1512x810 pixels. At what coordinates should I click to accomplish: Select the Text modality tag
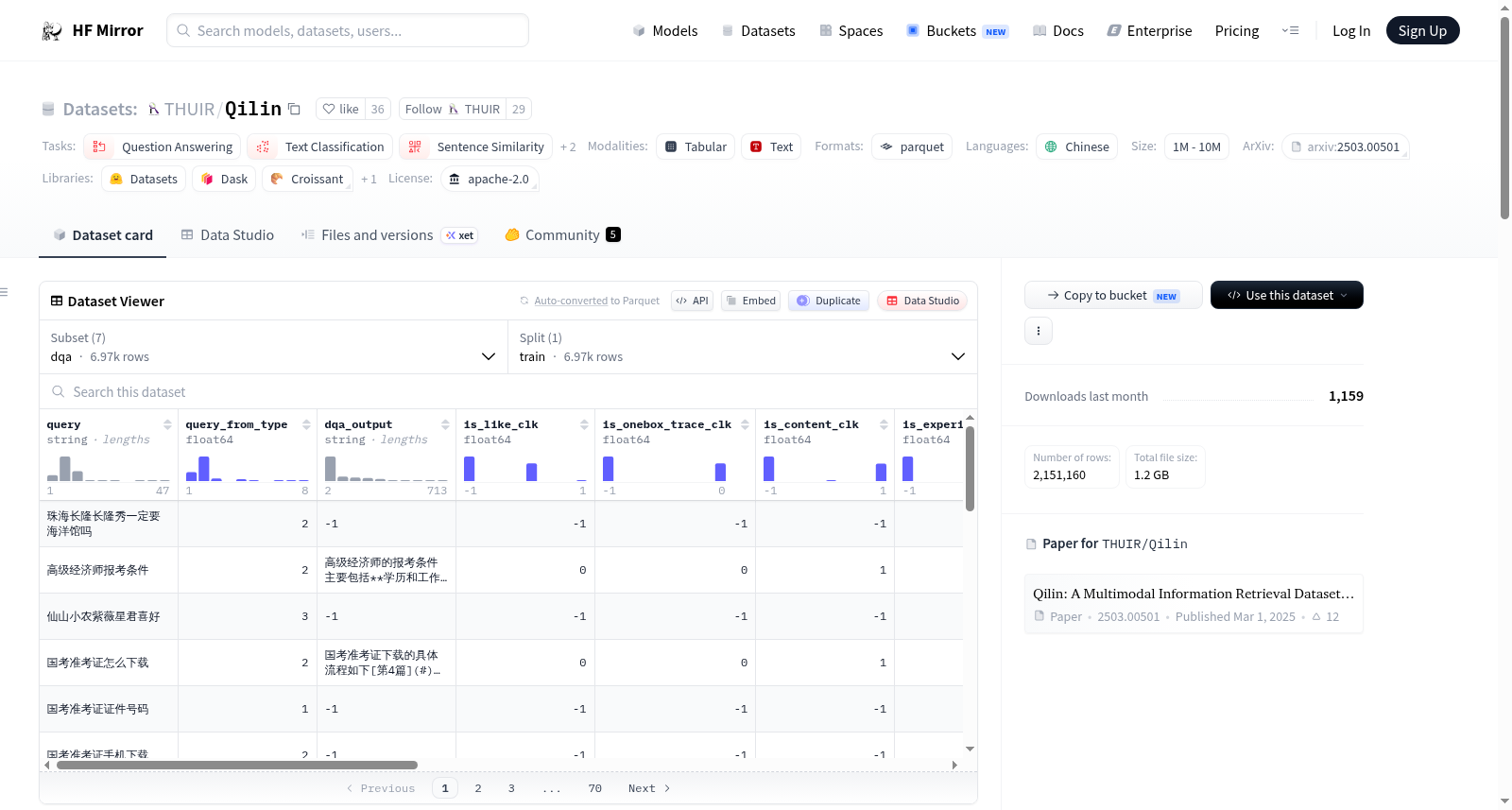click(x=771, y=146)
